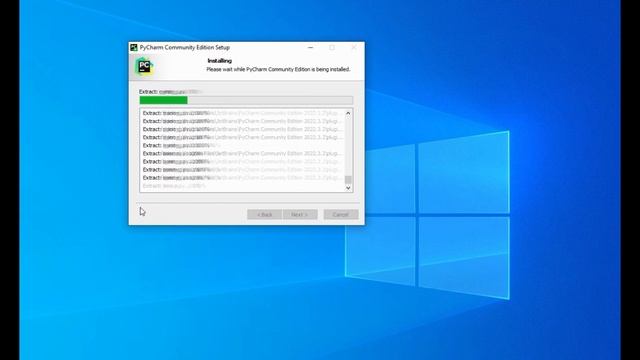This screenshot has height=360, width=640.
Task: Click the disabled Back button
Action: (264, 214)
